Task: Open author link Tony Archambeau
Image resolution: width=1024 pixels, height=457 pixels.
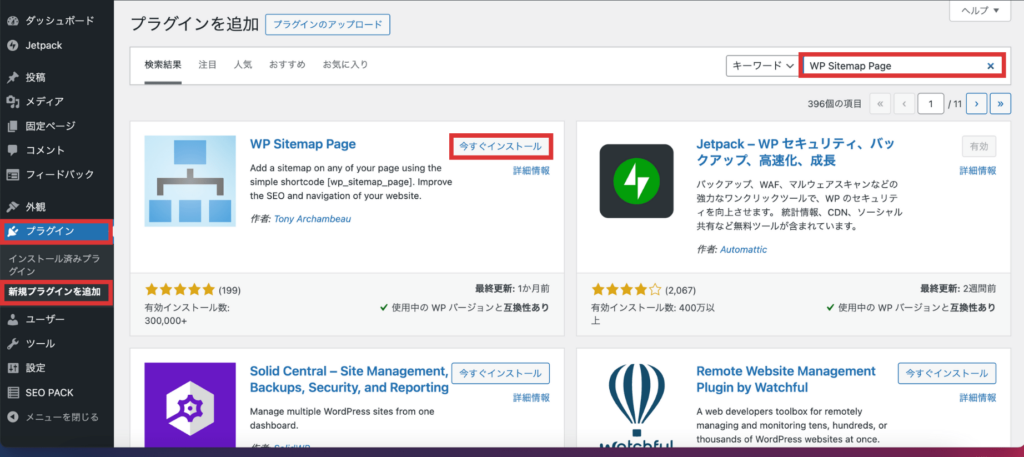Action: pos(313,219)
